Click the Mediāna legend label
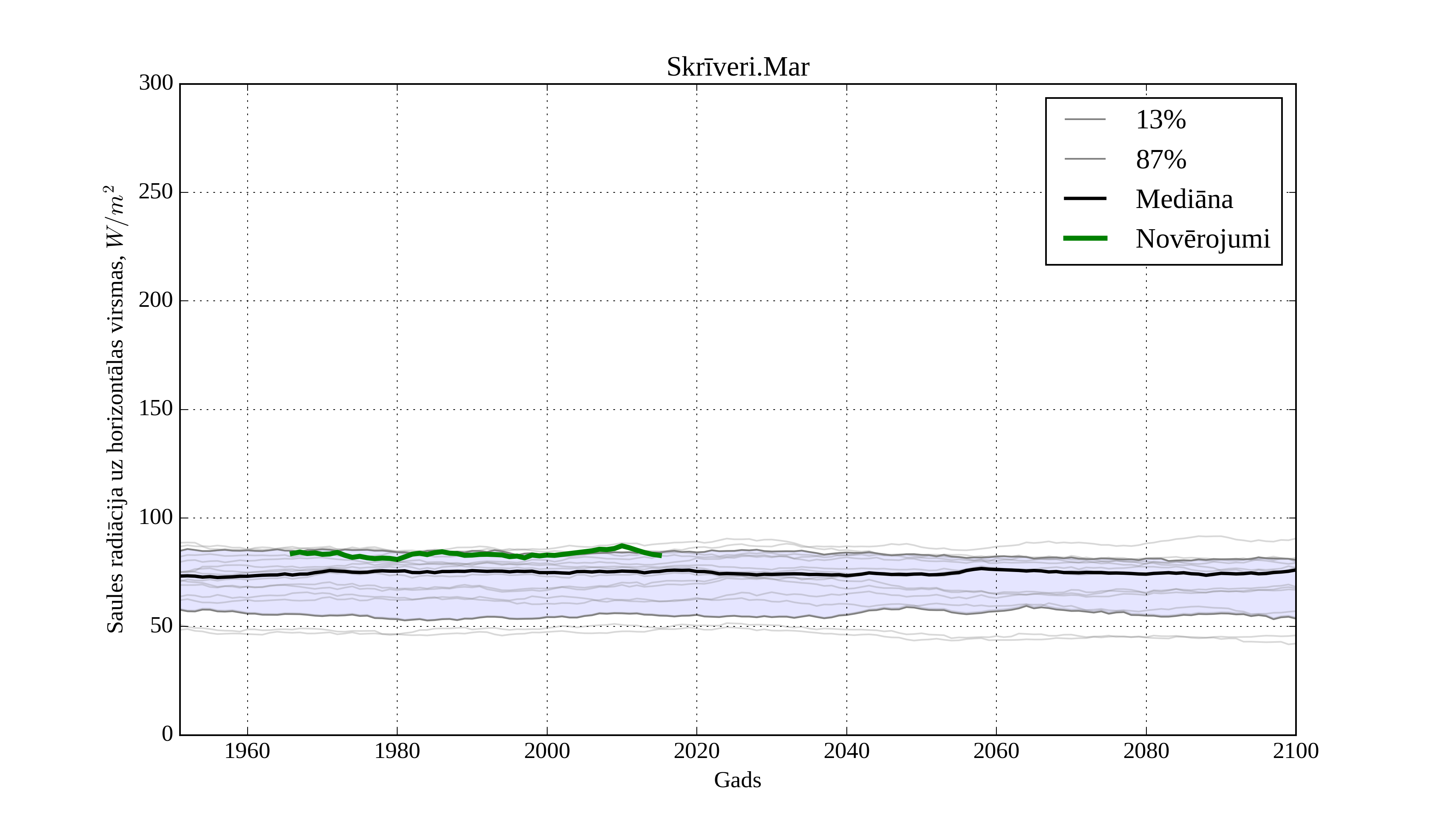Screen dimensions: 1440x840 1184,199
